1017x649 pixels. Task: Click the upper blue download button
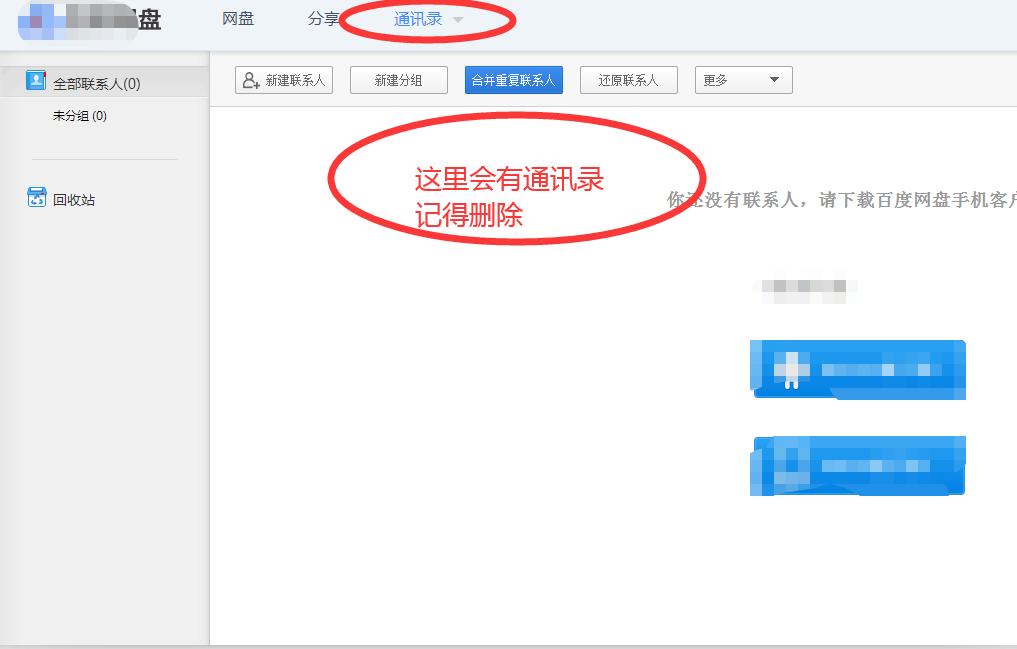click(x=857, y=370)
